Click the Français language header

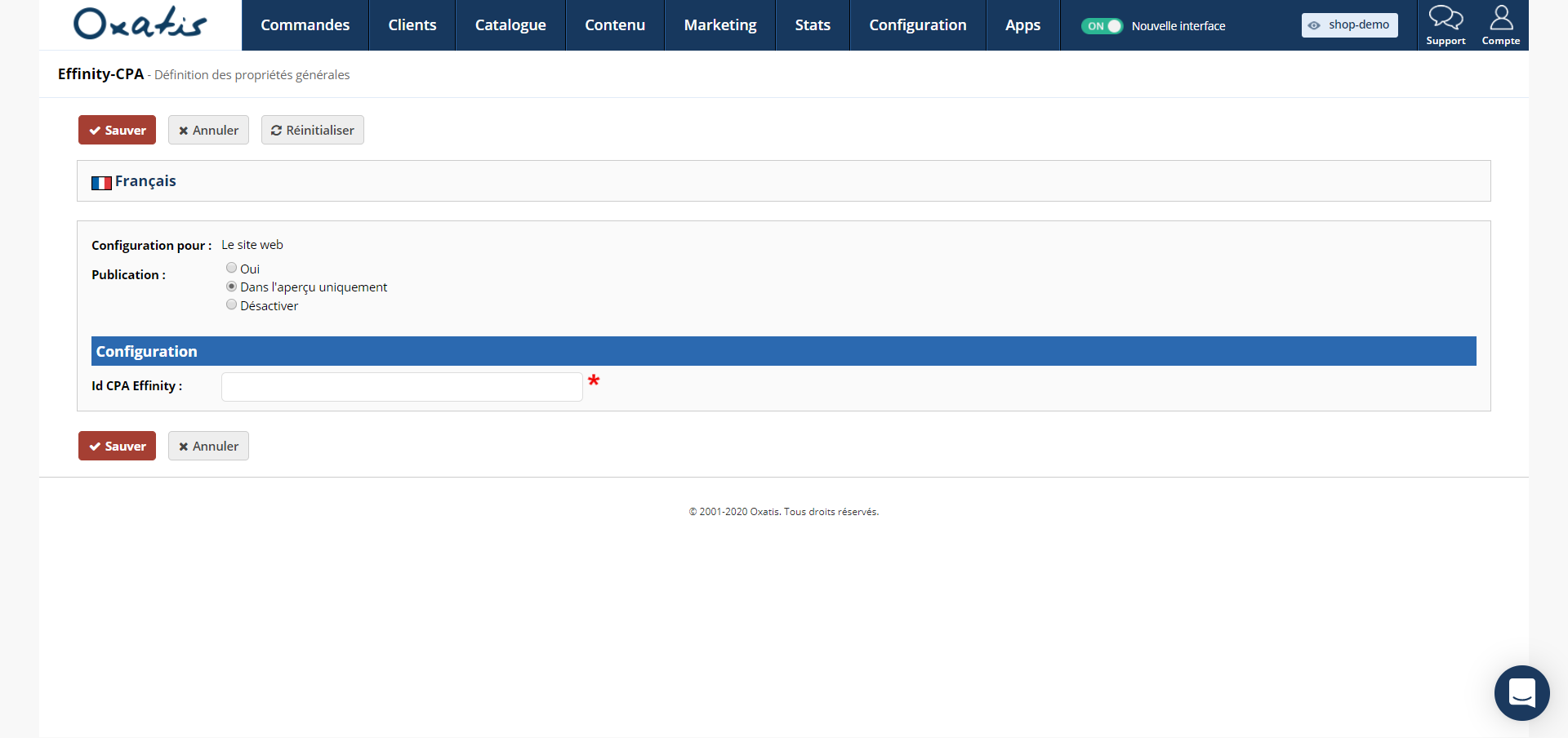click(x=784, y=181)
